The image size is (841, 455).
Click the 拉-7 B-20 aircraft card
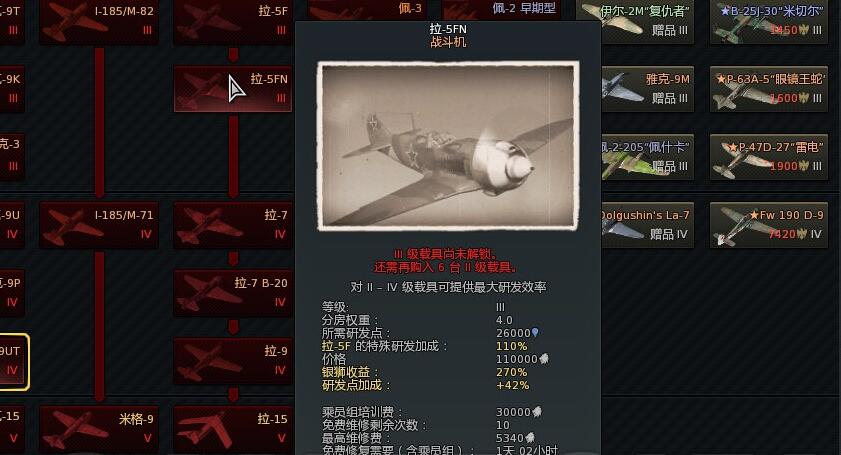233,293
